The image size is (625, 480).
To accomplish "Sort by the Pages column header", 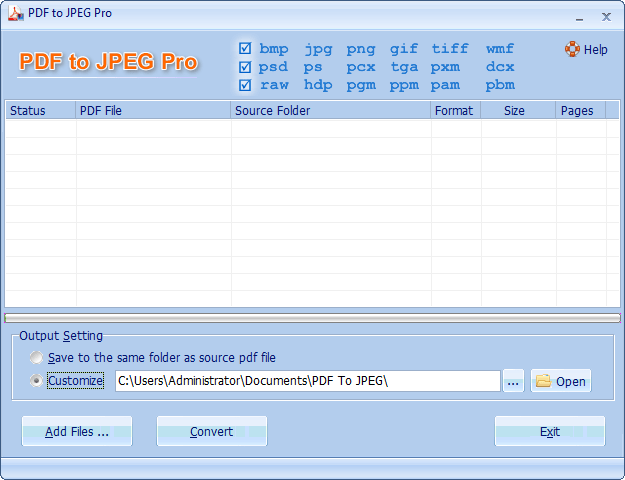I will coord(579,111).
